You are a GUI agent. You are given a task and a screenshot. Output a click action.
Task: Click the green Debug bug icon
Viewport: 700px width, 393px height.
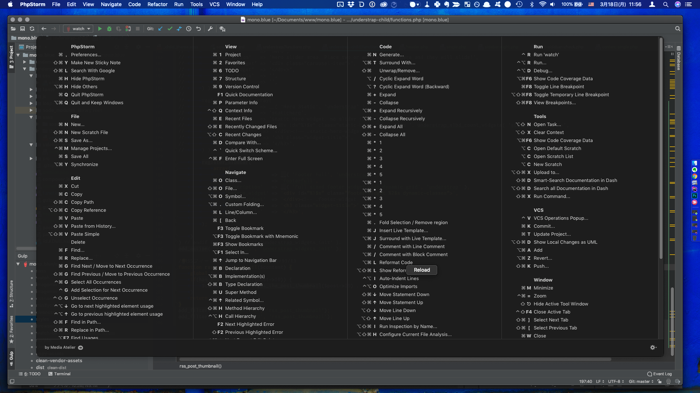coord(109,29)
